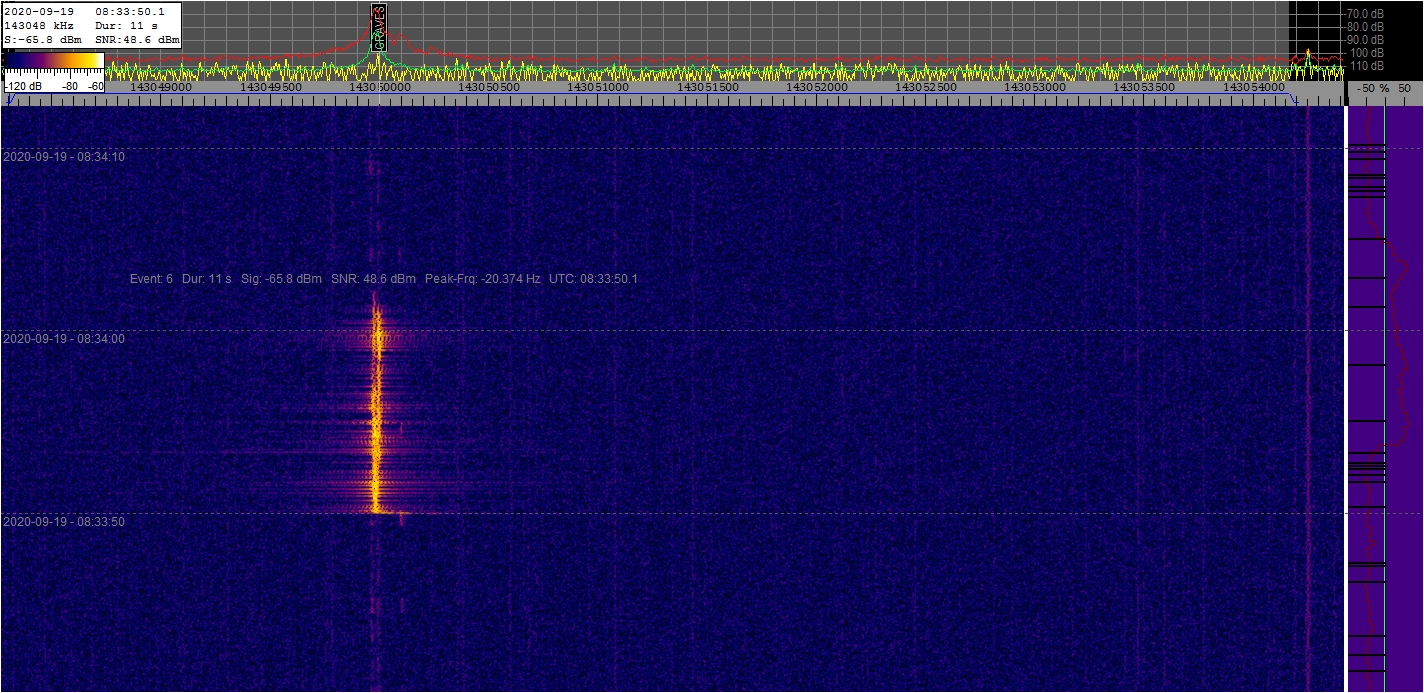This screenshot has width=1424, height=693.
Task: Click the '-50 % 50' percent scale header
Action: 1385,88
